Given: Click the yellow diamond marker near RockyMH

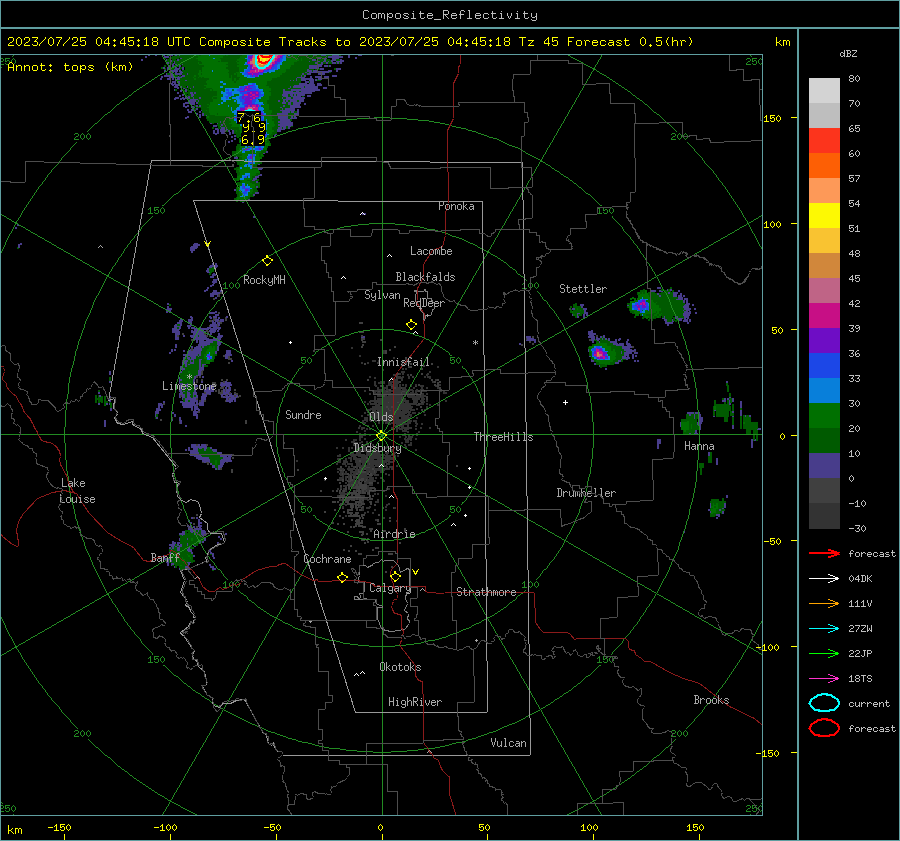Looking at the screenshot, I should coord(267,261).
